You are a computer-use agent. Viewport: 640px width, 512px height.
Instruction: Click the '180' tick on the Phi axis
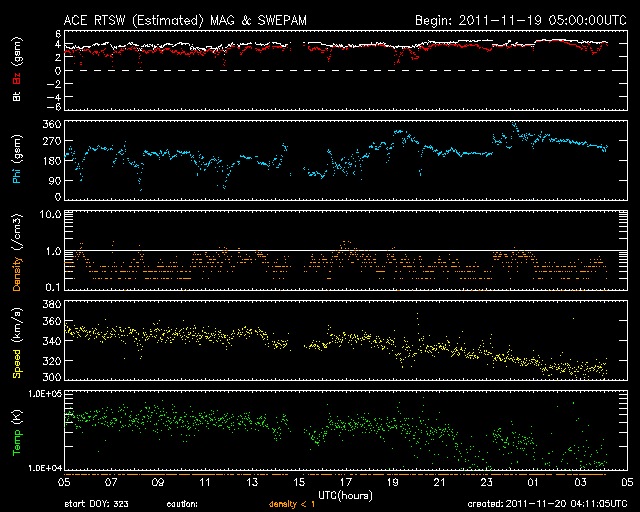tap(52, 161)
